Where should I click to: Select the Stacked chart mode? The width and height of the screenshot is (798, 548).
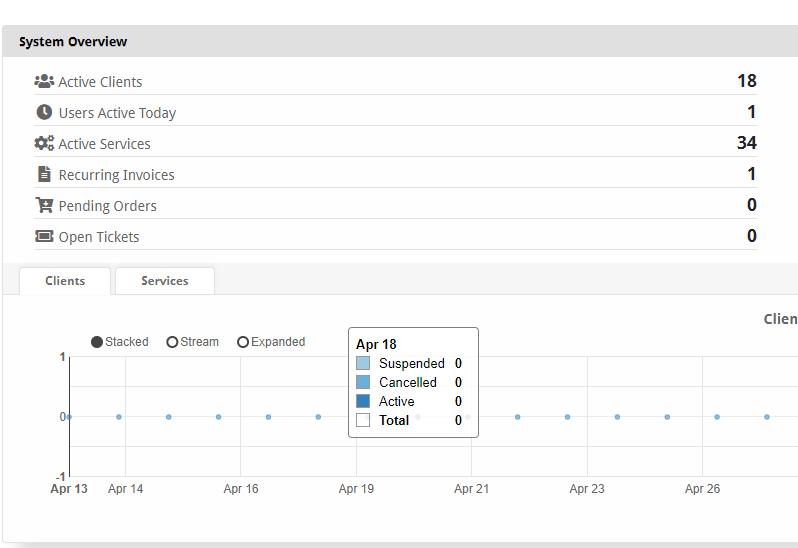(120, 342)
